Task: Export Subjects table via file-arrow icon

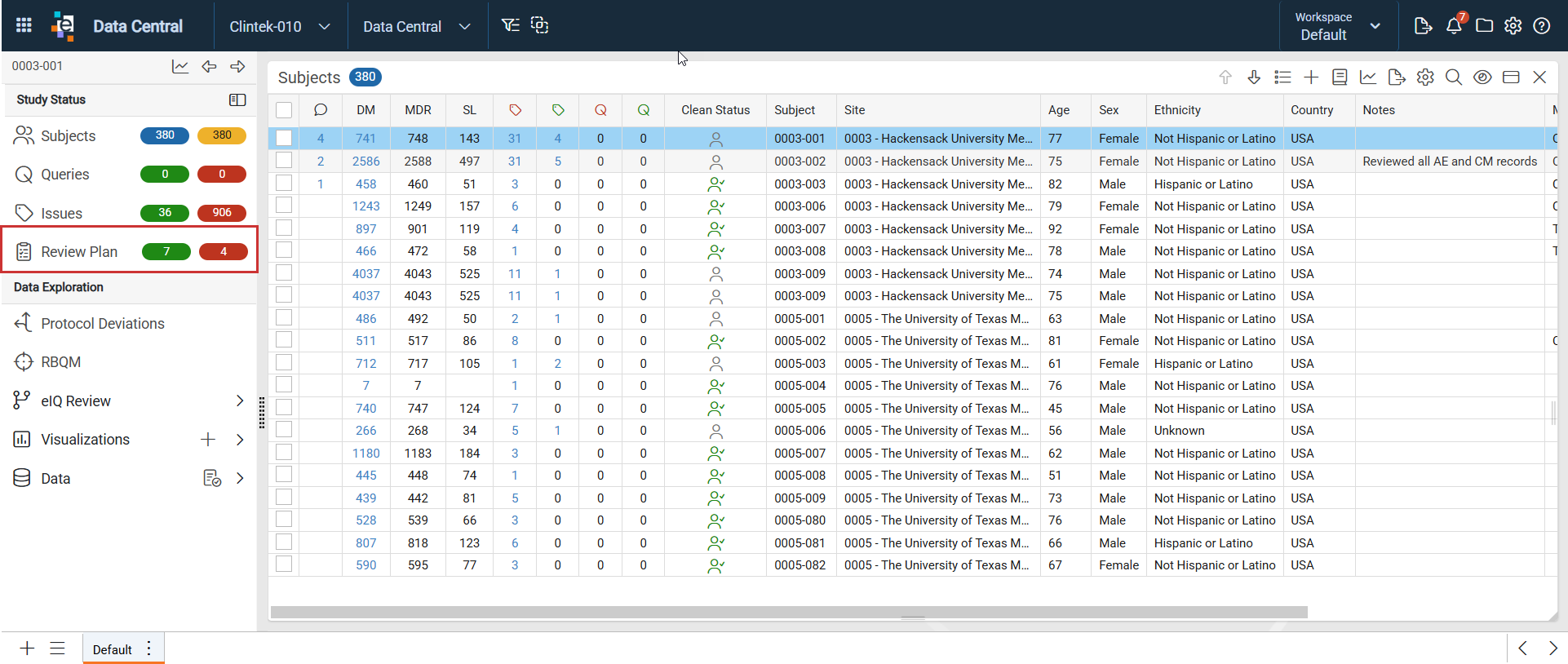Action: [1397, 77]
